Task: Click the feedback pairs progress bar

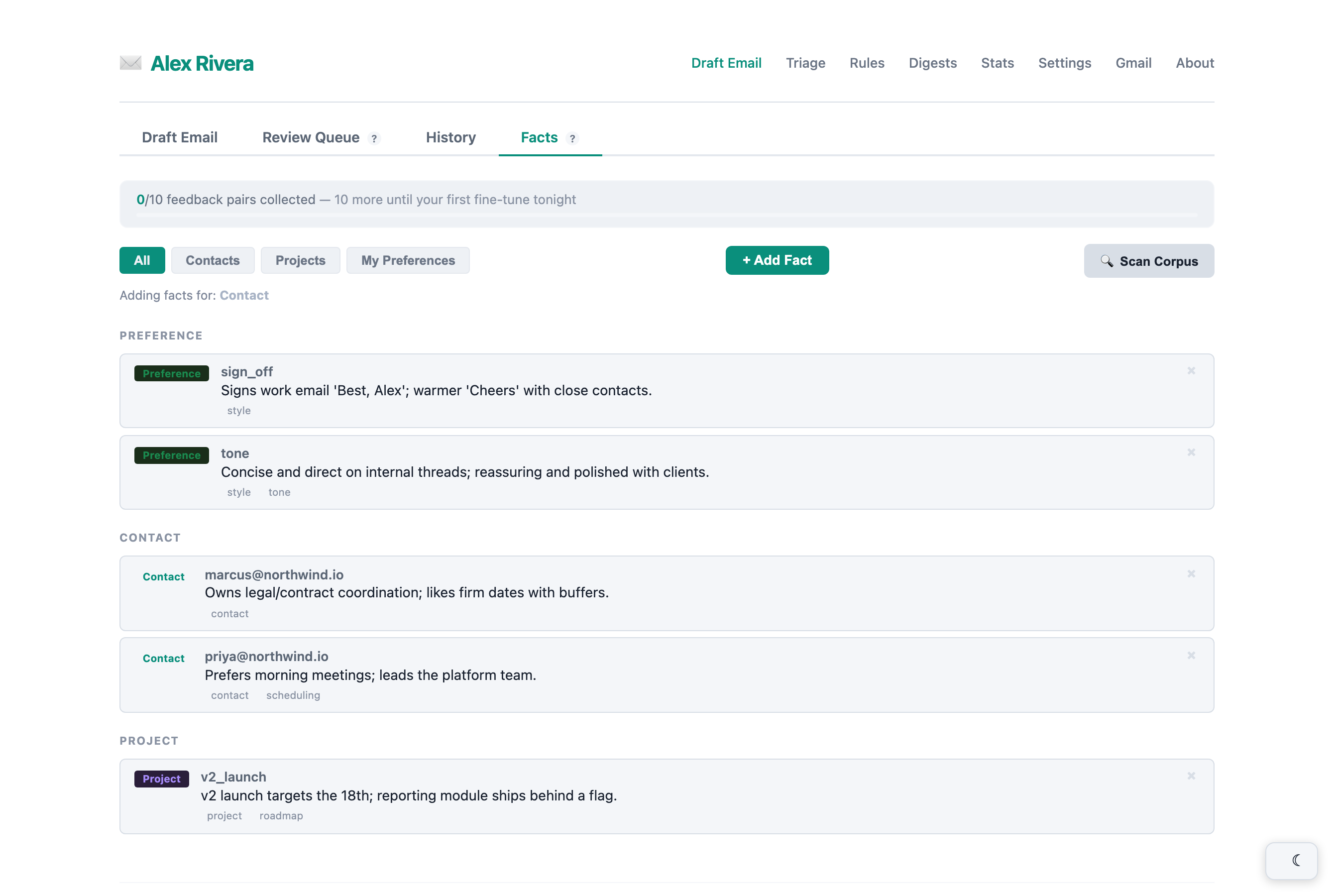Action: (667, 216)
